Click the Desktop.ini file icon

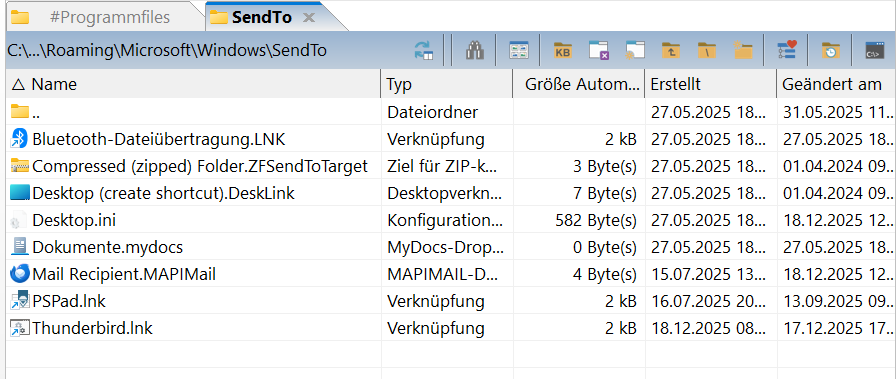point(20,220)
